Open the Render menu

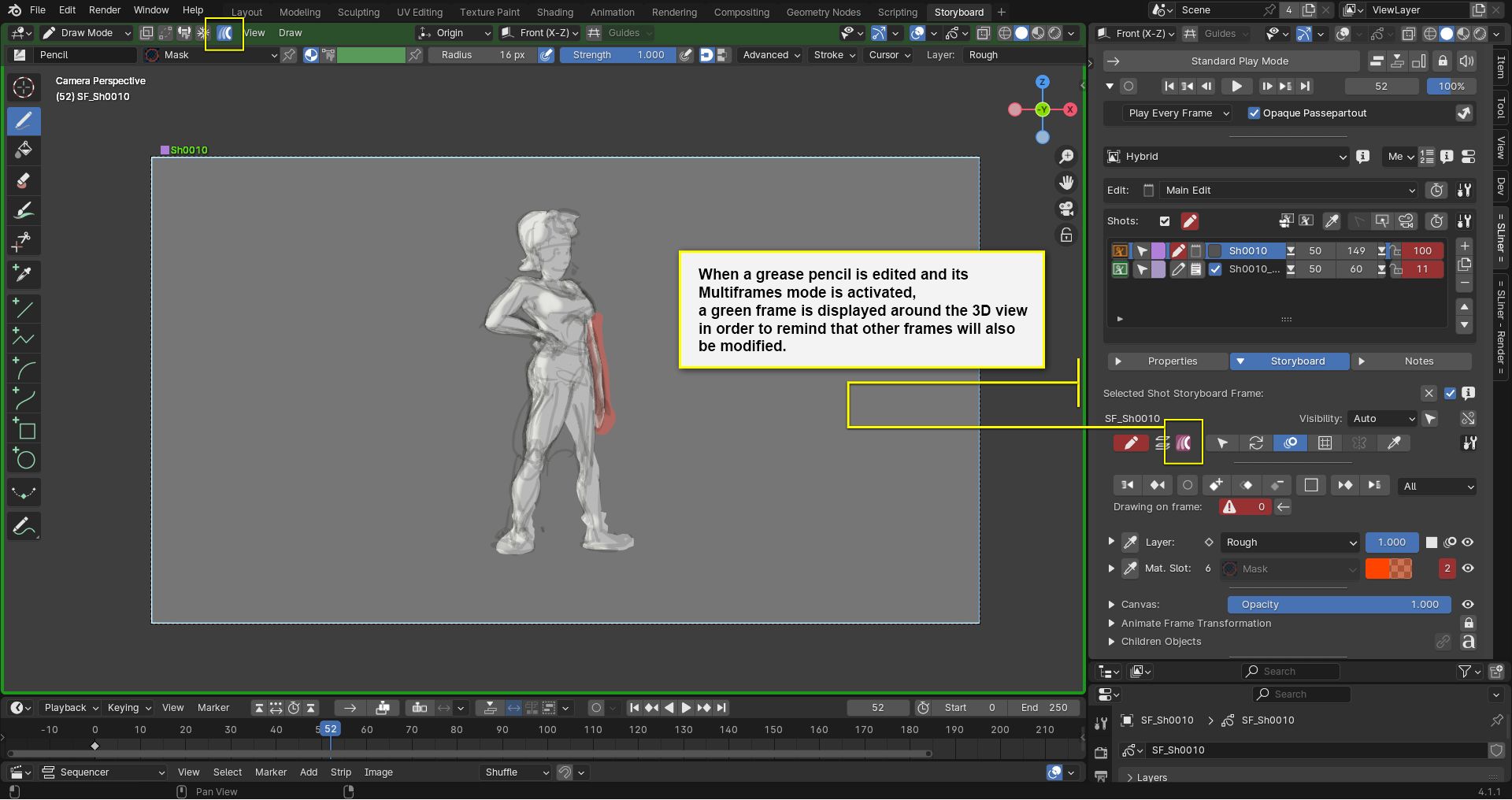point(104,10)
